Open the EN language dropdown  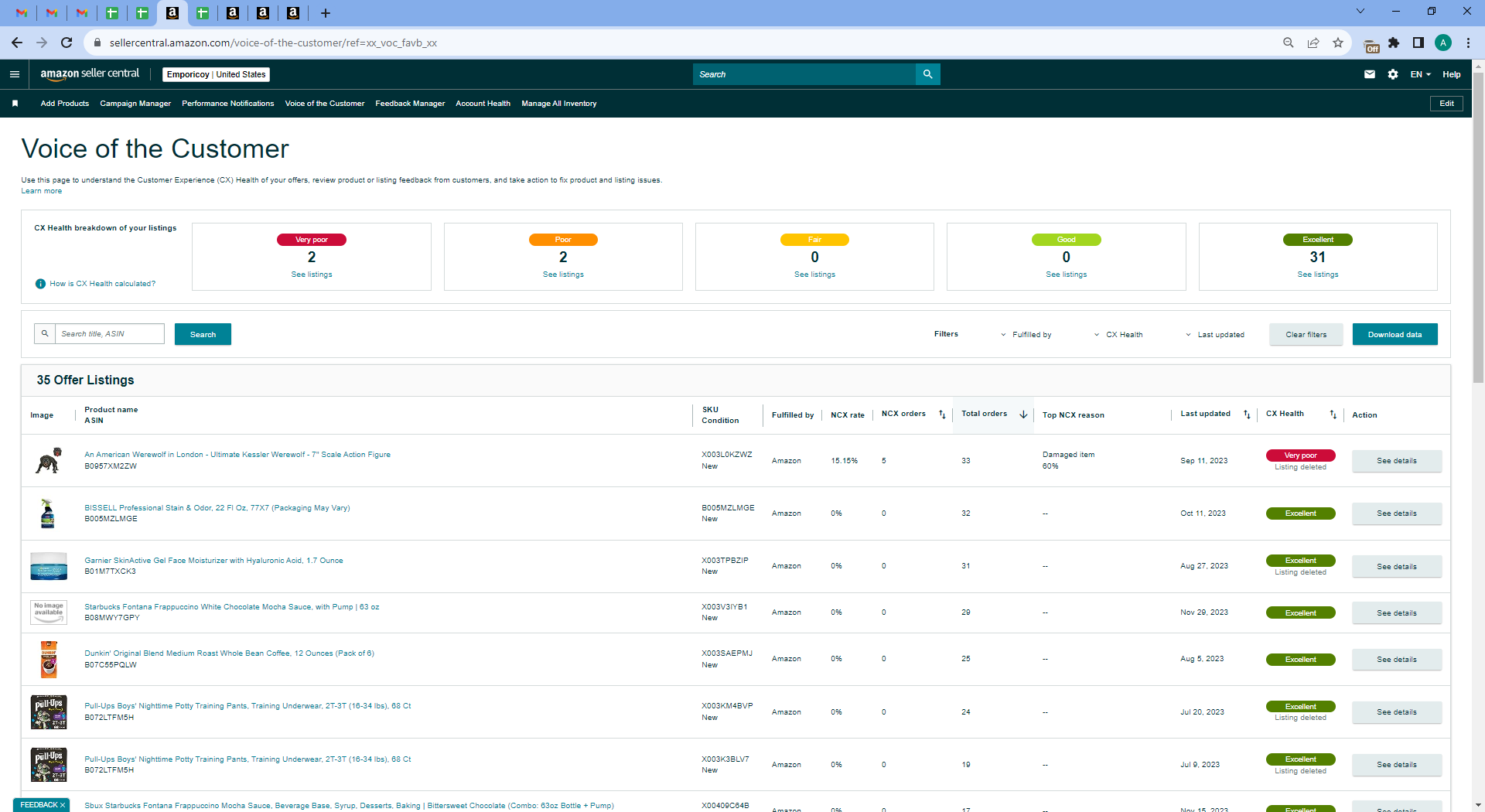point(1421,74)
